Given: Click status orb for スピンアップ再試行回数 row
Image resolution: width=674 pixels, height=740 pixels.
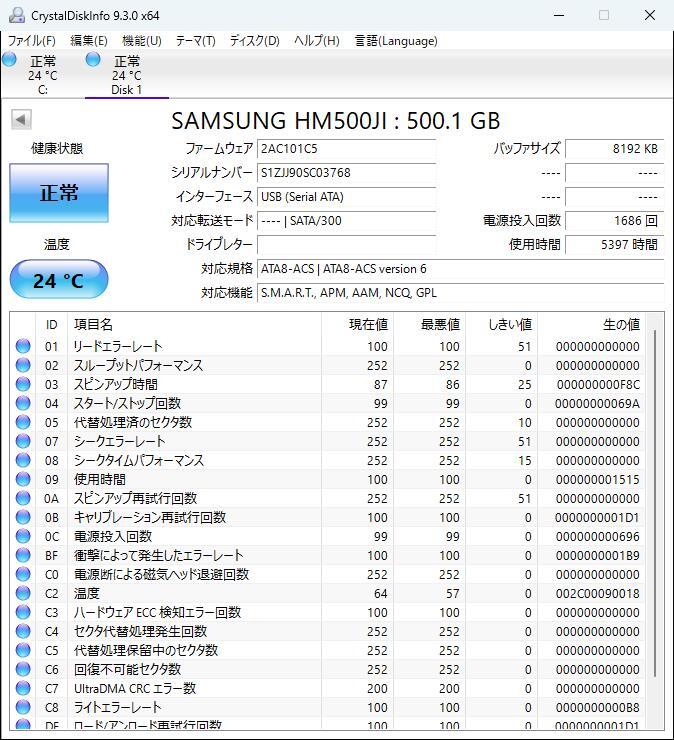Looking at the screenshot, I should [x=23, y=498].
